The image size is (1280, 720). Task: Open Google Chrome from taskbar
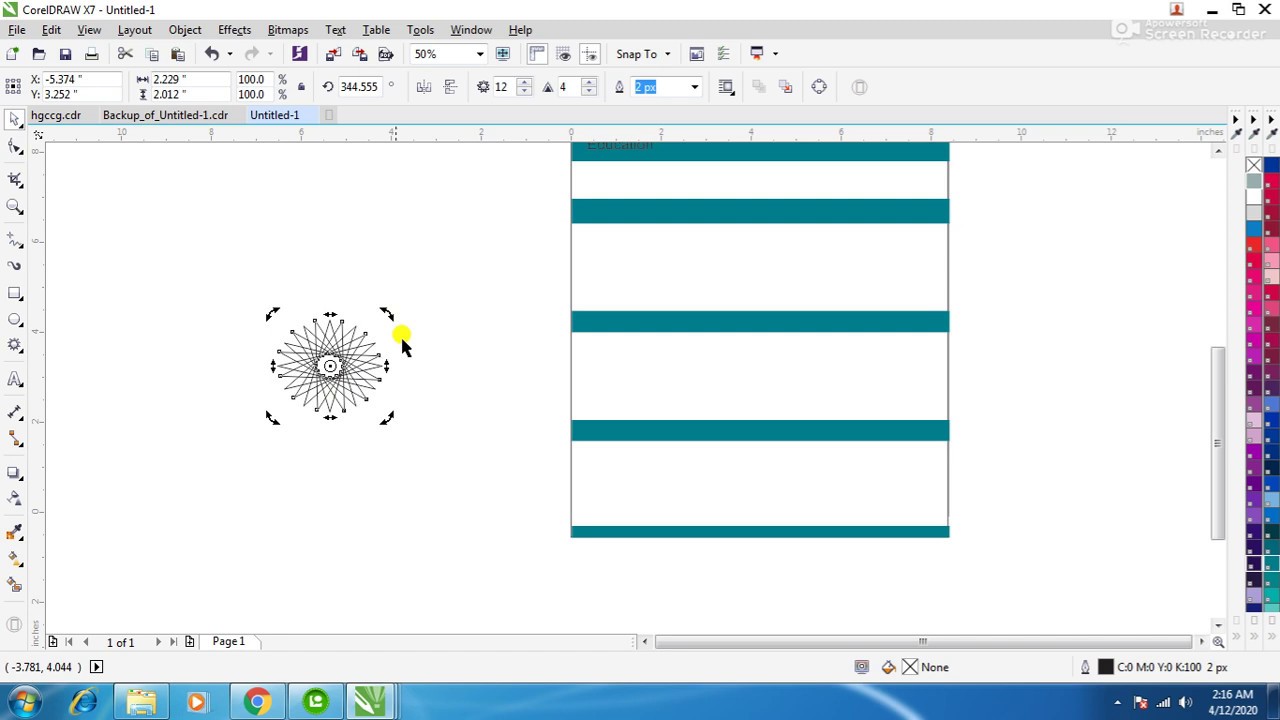point(257,702)
